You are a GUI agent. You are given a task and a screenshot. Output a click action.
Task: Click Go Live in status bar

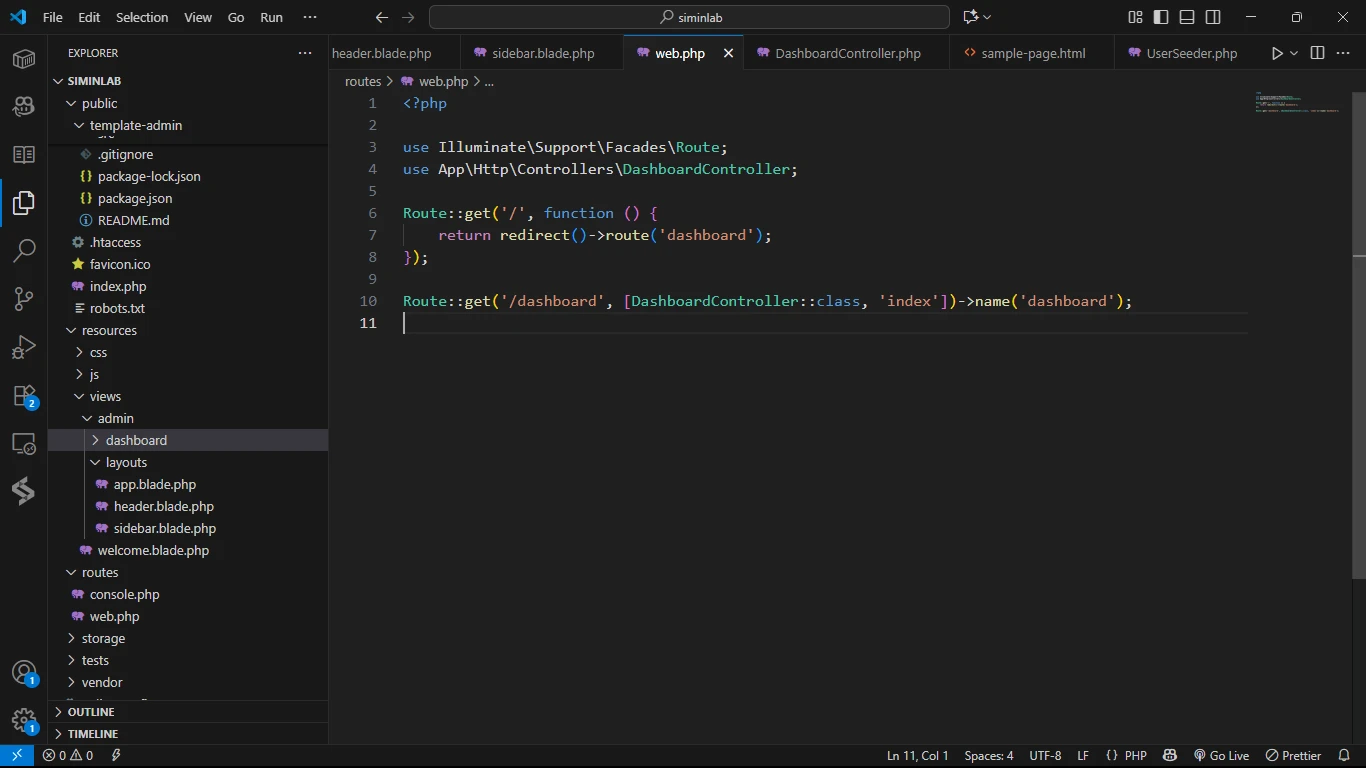pos(1221,756)
